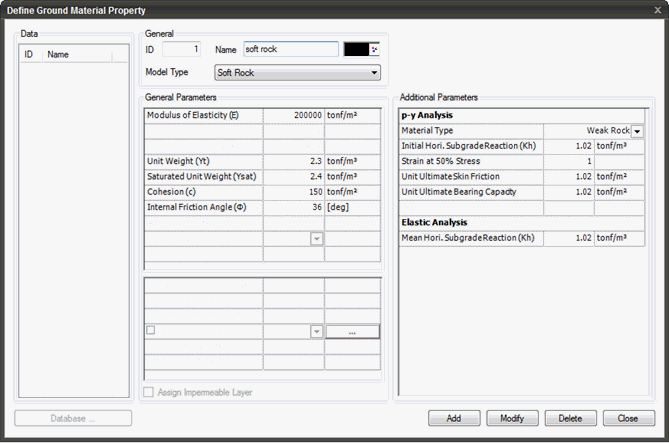Select the Internal Friction Angle value 36
The height and width of the screenshot is (443, 669).
[x=294, y=207]
